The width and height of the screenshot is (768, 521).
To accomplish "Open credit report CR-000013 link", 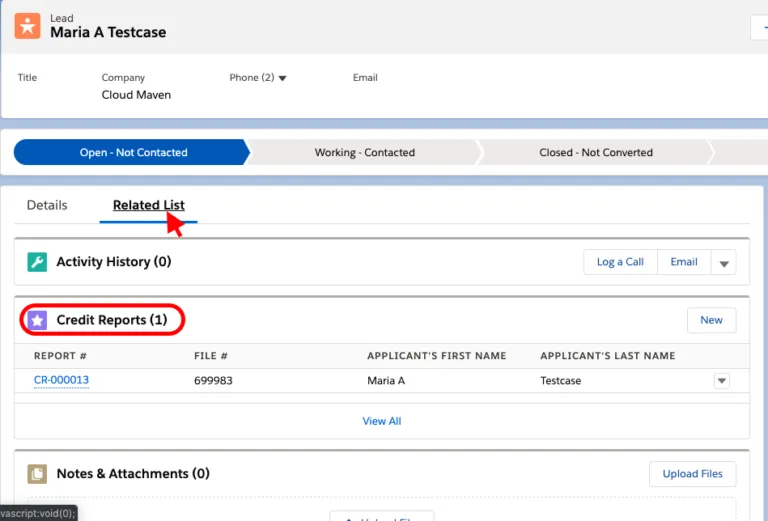I will [61, 380].
